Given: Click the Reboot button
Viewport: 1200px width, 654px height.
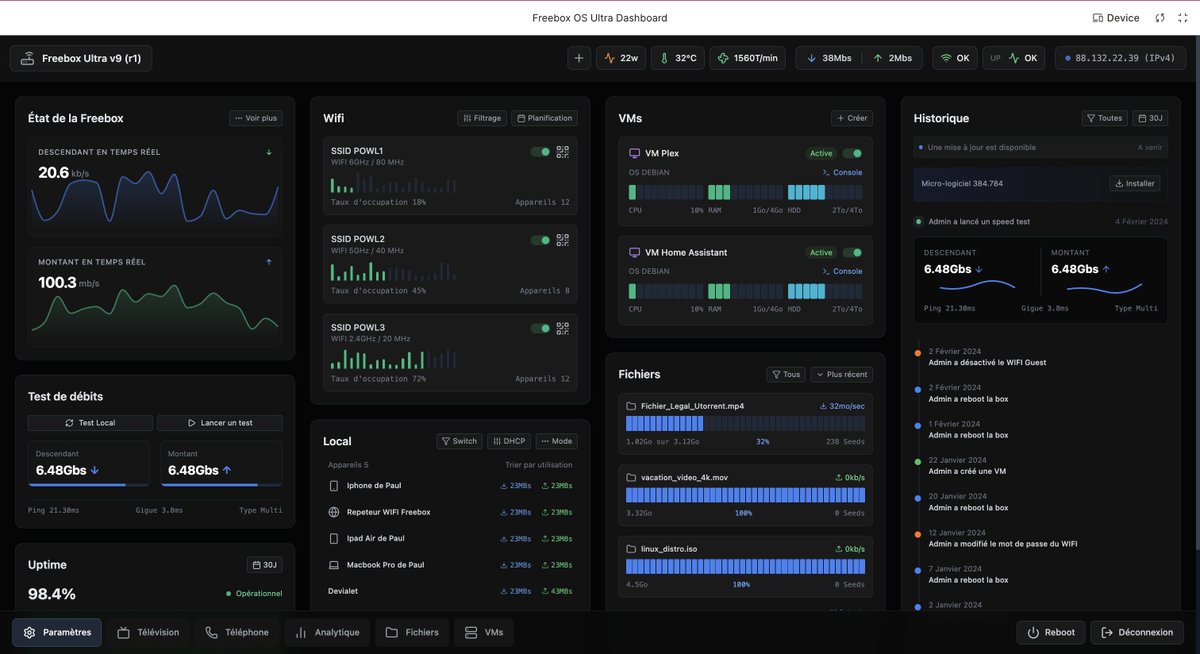Looking at the screenshot, I should pos(1050,632).
